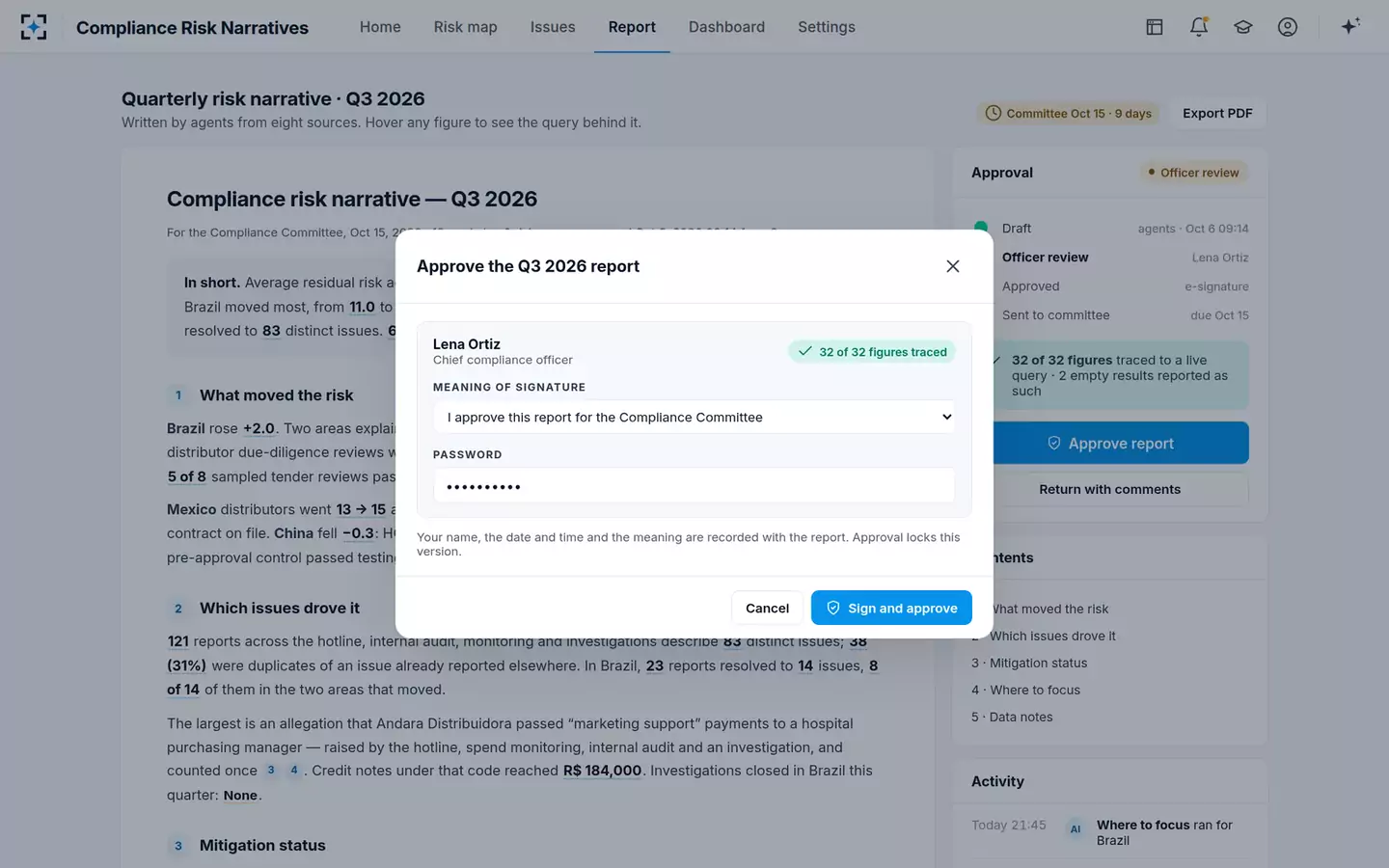1389x868 pixels.
Task: Click the R$ 184,000 figure
Action: [x=602, y=771]
